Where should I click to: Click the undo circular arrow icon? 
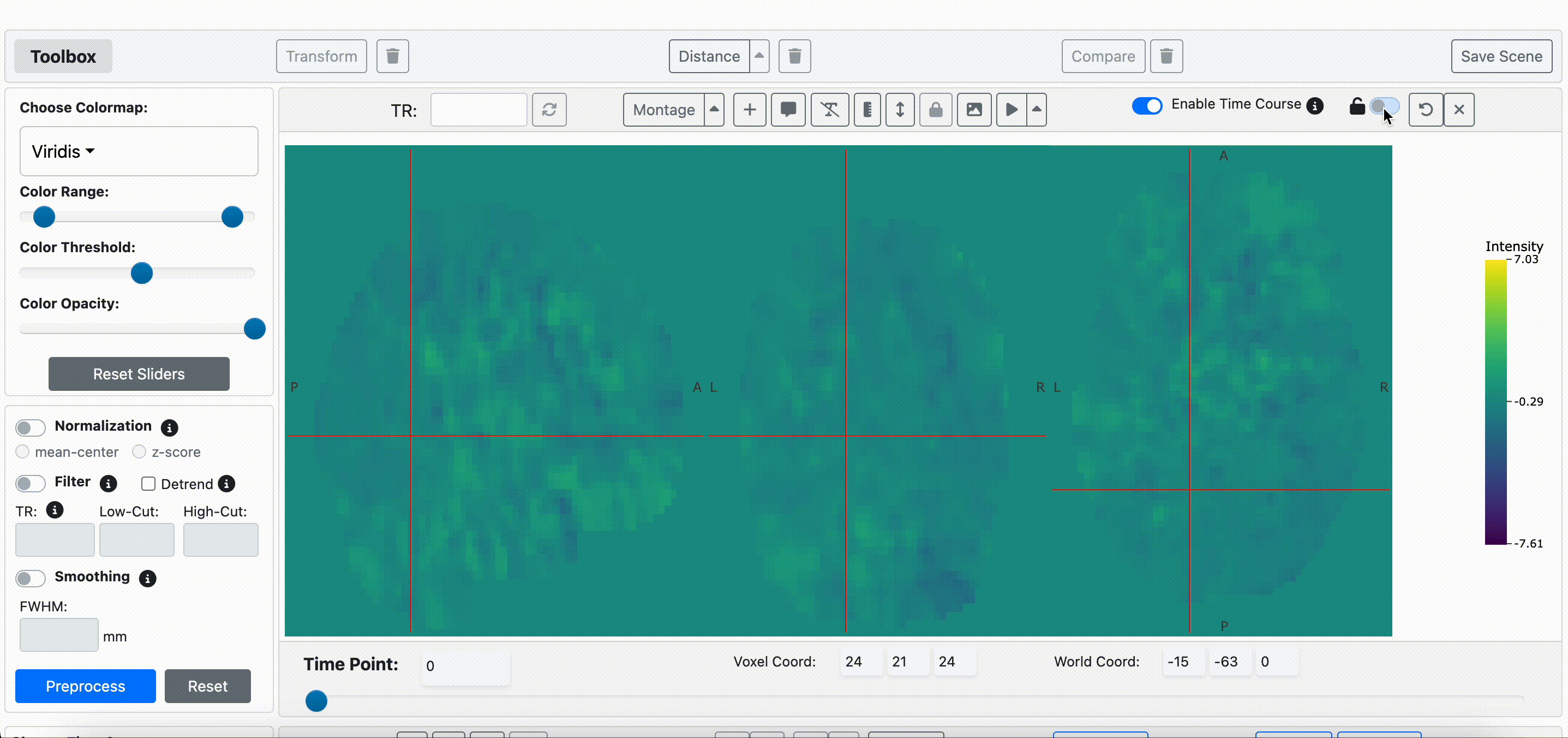click(x=1425, y=110)
